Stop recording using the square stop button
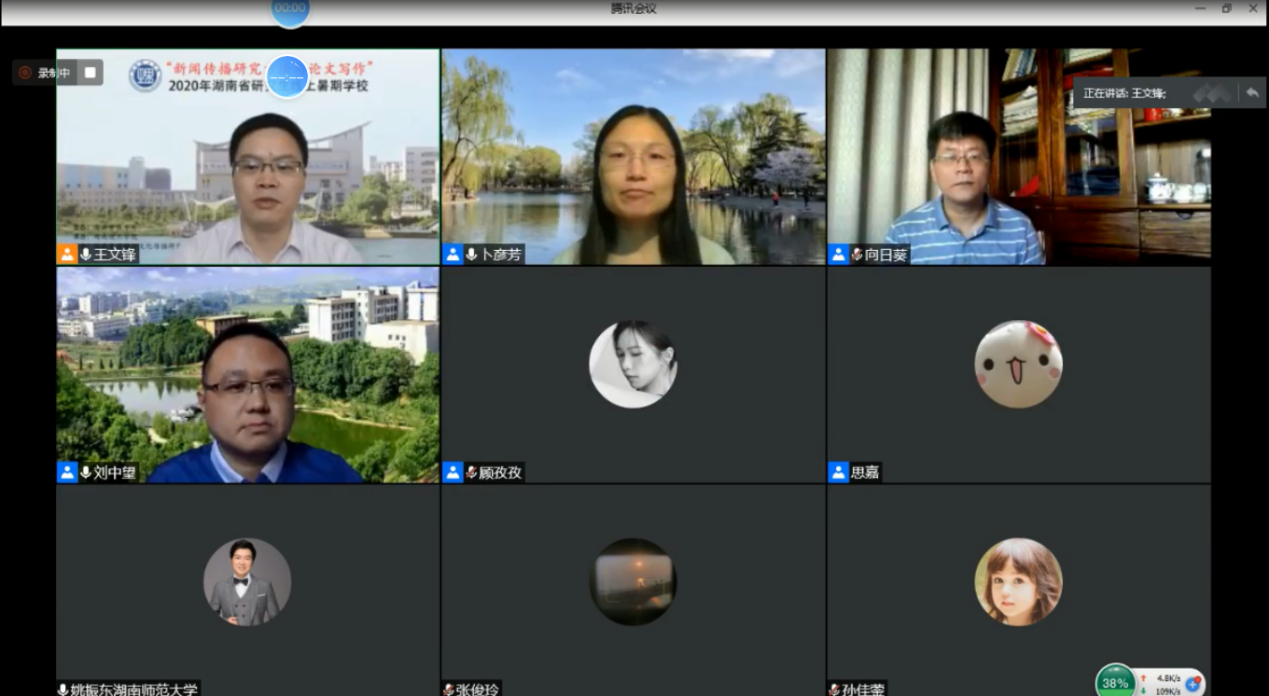This screenshot has height=696, width=1269. 90,72
